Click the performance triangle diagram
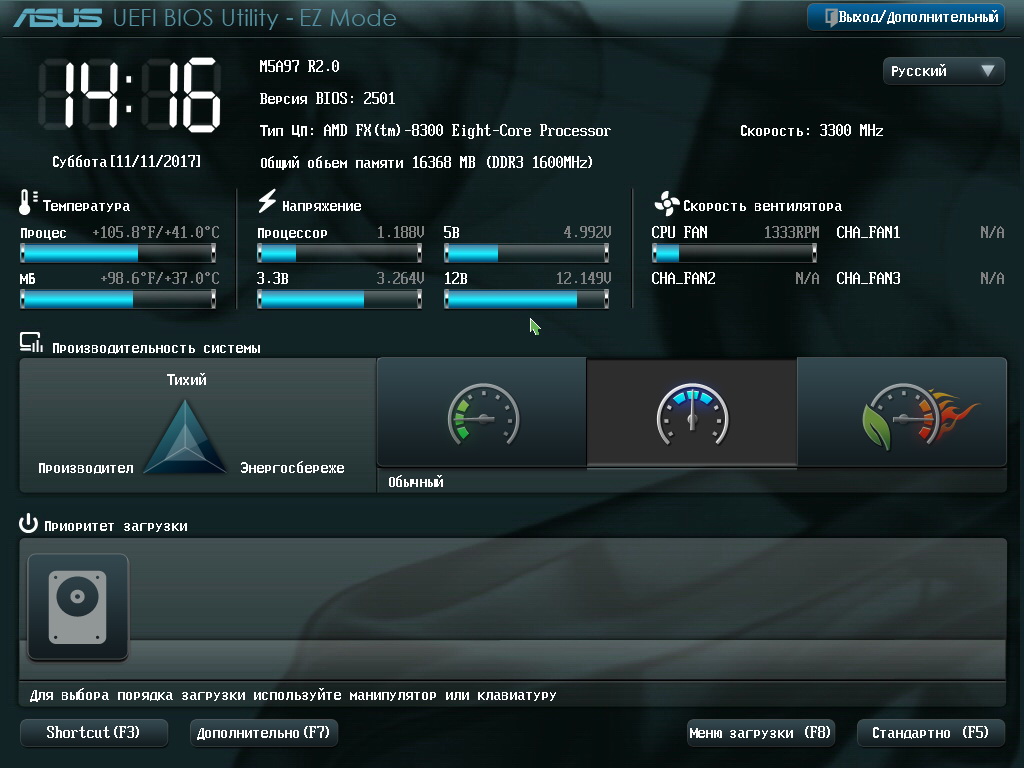Image resolution: width=1024 pixels, height=768 pixels. (185, 436)
